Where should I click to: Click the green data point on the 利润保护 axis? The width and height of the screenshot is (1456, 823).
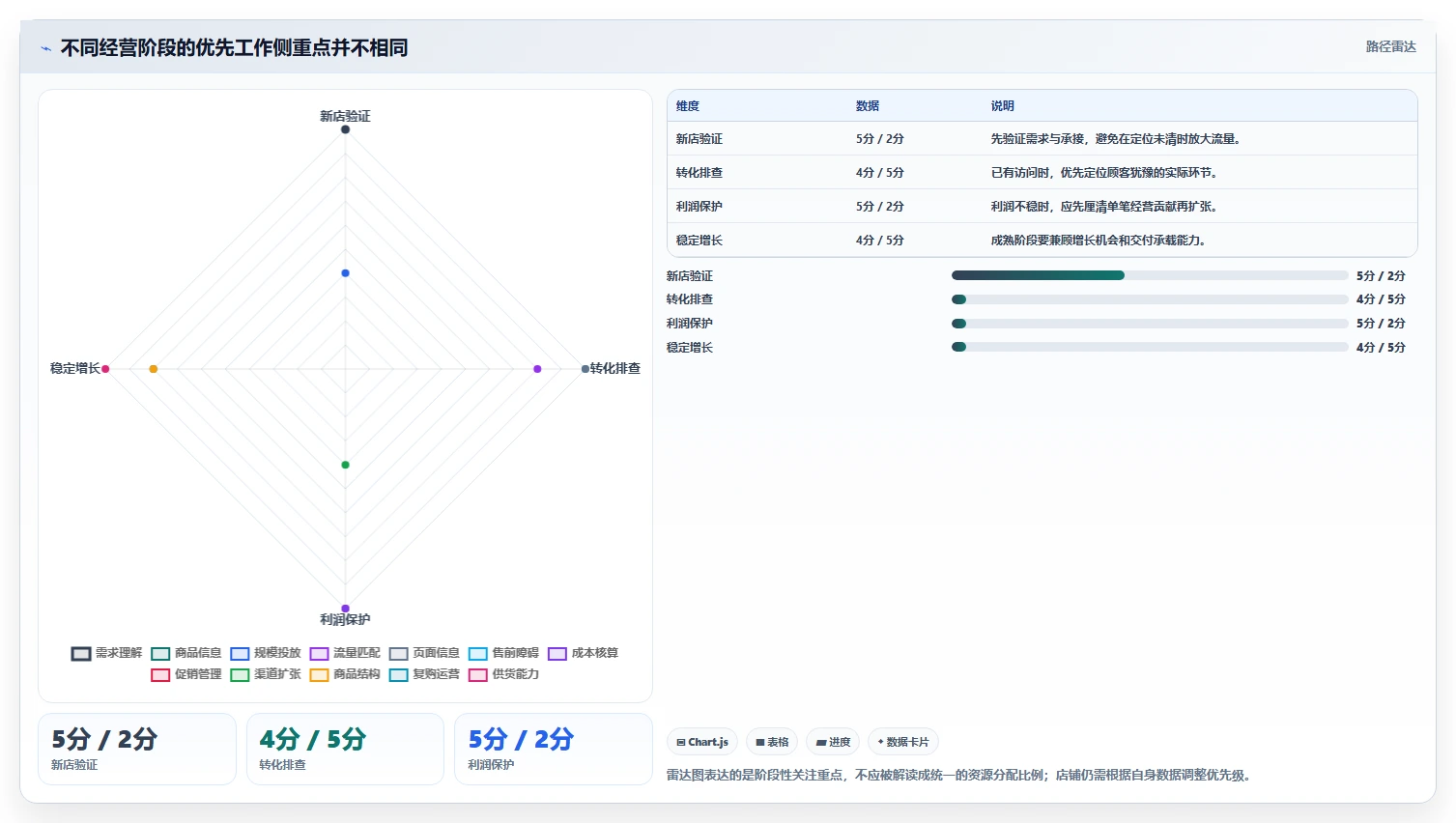[345, 465]
